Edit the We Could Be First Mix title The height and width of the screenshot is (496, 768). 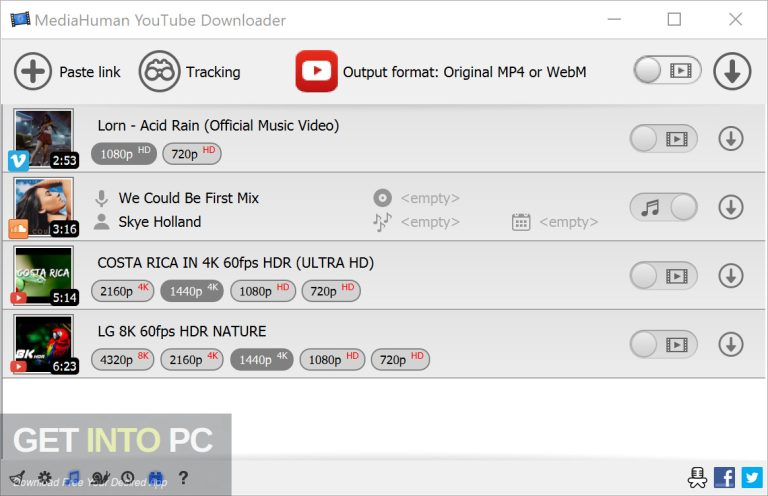189,198
